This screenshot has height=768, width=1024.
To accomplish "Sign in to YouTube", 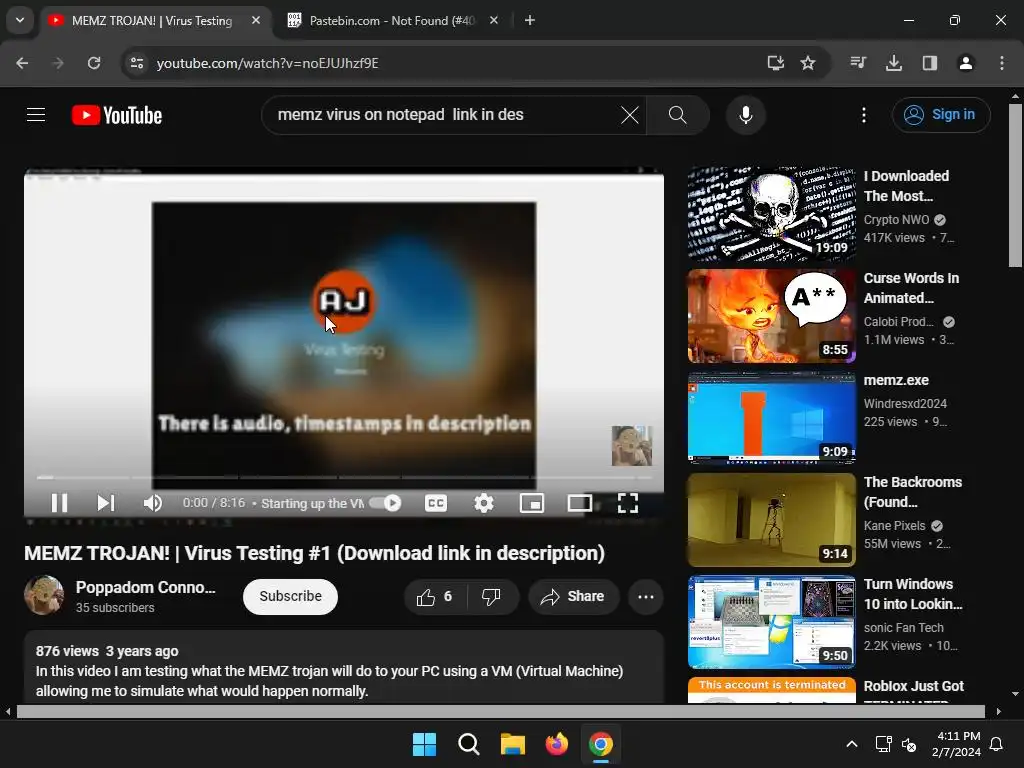I will tap(940, 115).
